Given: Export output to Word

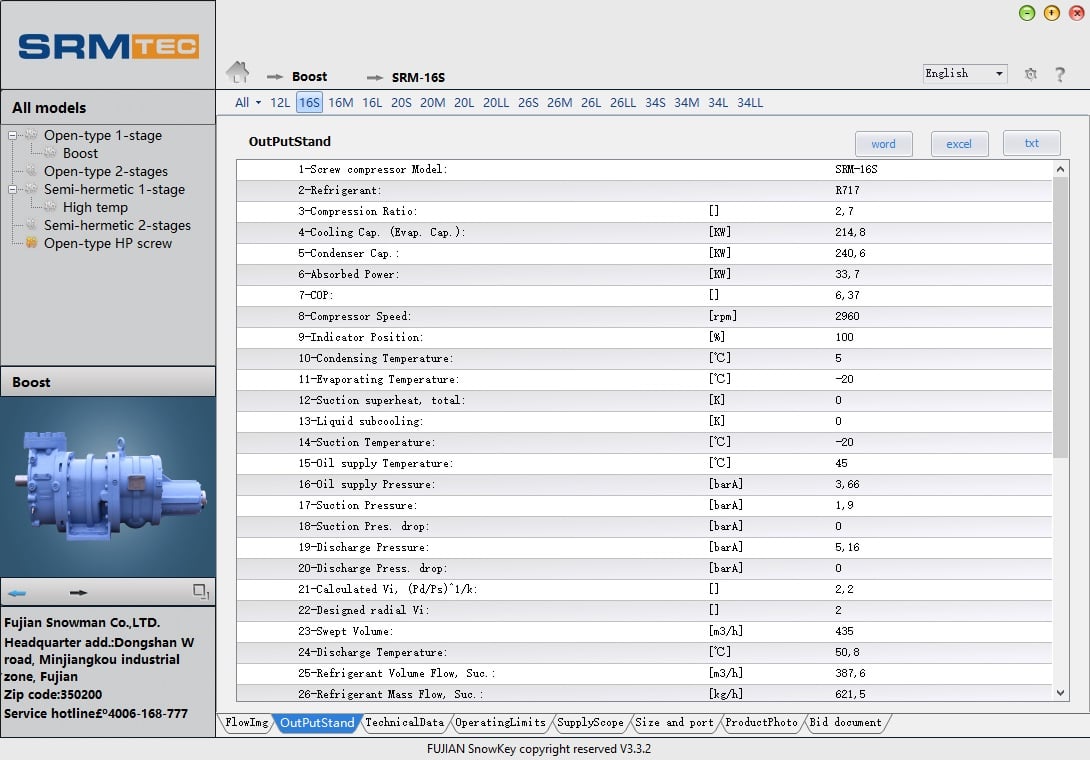Looking at the screenshot, I should tap(883, 143).
